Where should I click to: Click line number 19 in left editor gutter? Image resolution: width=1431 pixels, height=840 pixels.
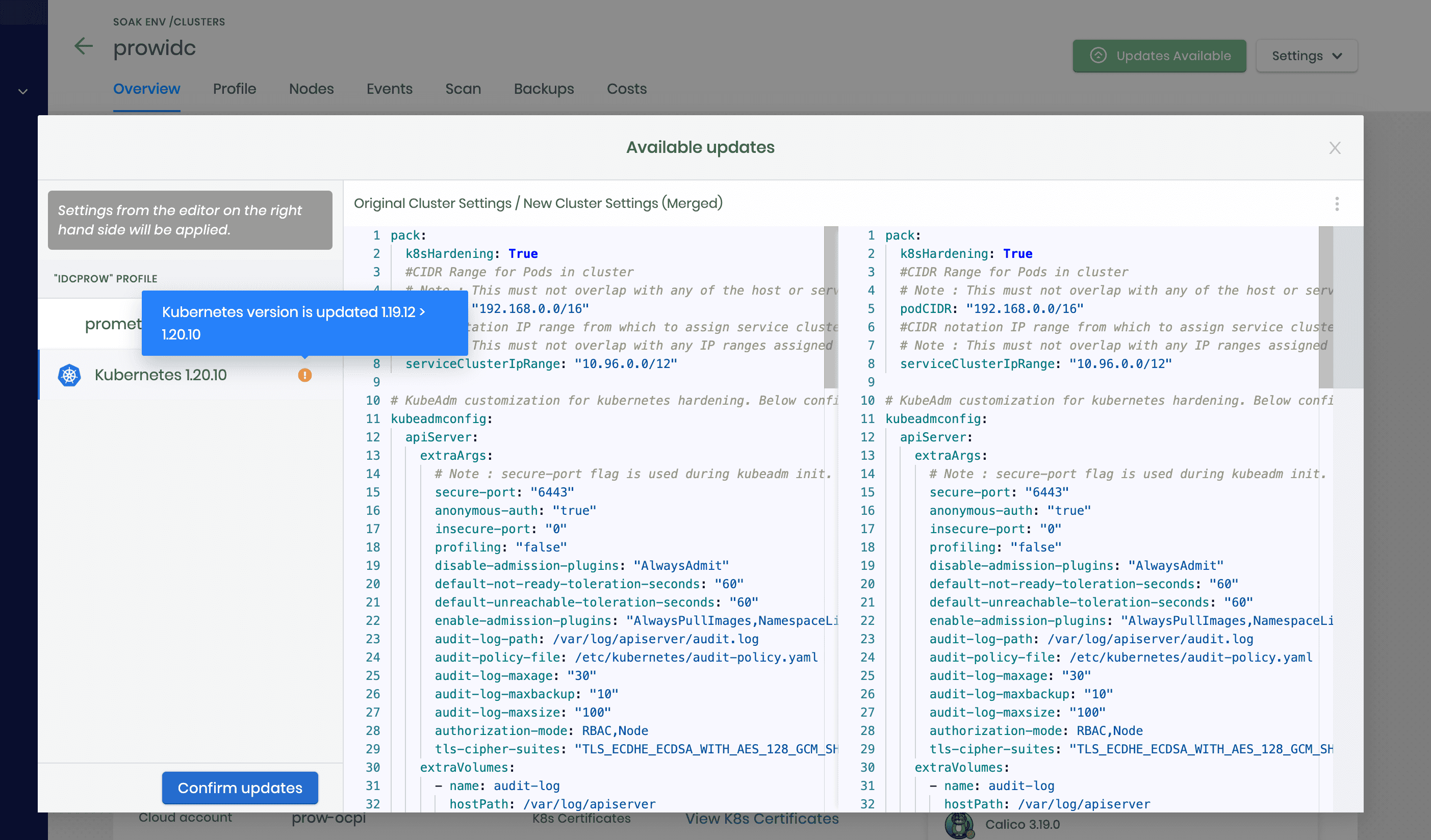[x=372, y=566]
